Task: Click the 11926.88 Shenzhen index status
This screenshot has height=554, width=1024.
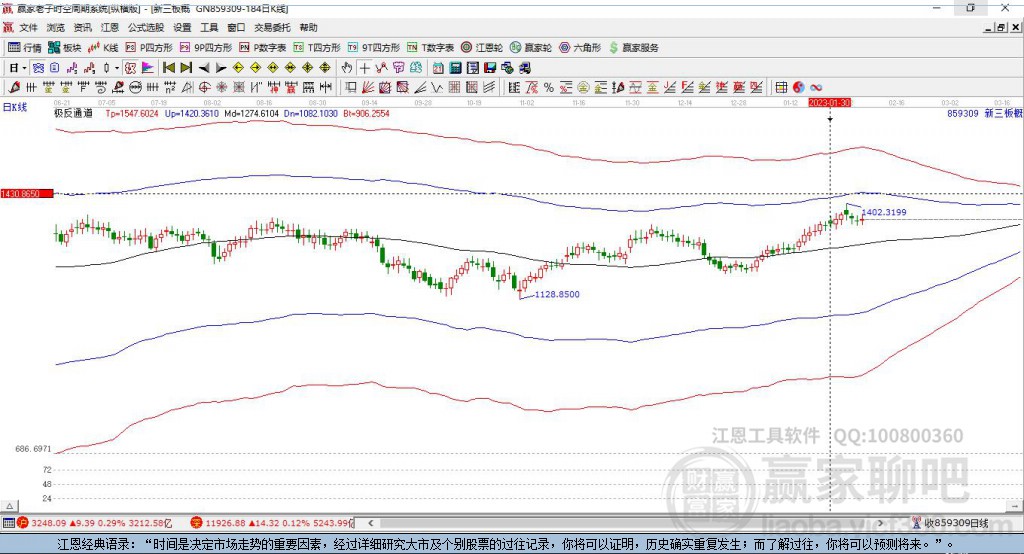Action: pyautogui.click(x=225, y=523)
